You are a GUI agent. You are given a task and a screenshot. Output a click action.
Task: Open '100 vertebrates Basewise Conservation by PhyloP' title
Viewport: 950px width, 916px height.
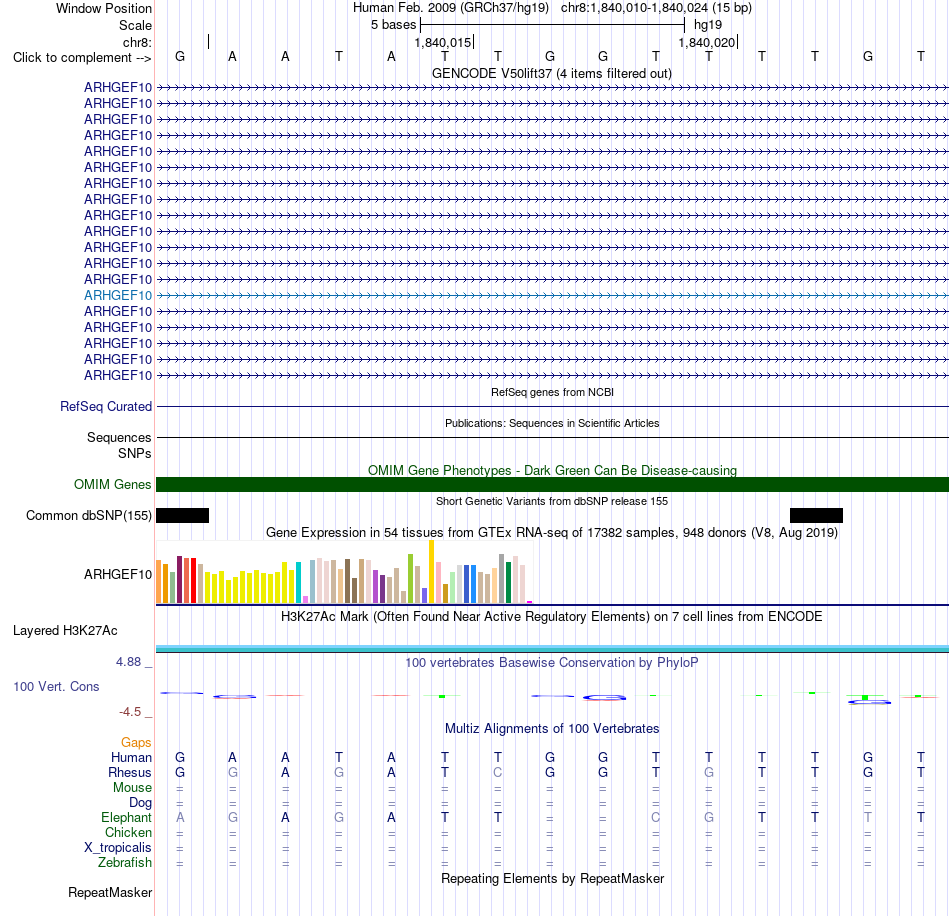(x=551, y=663)
